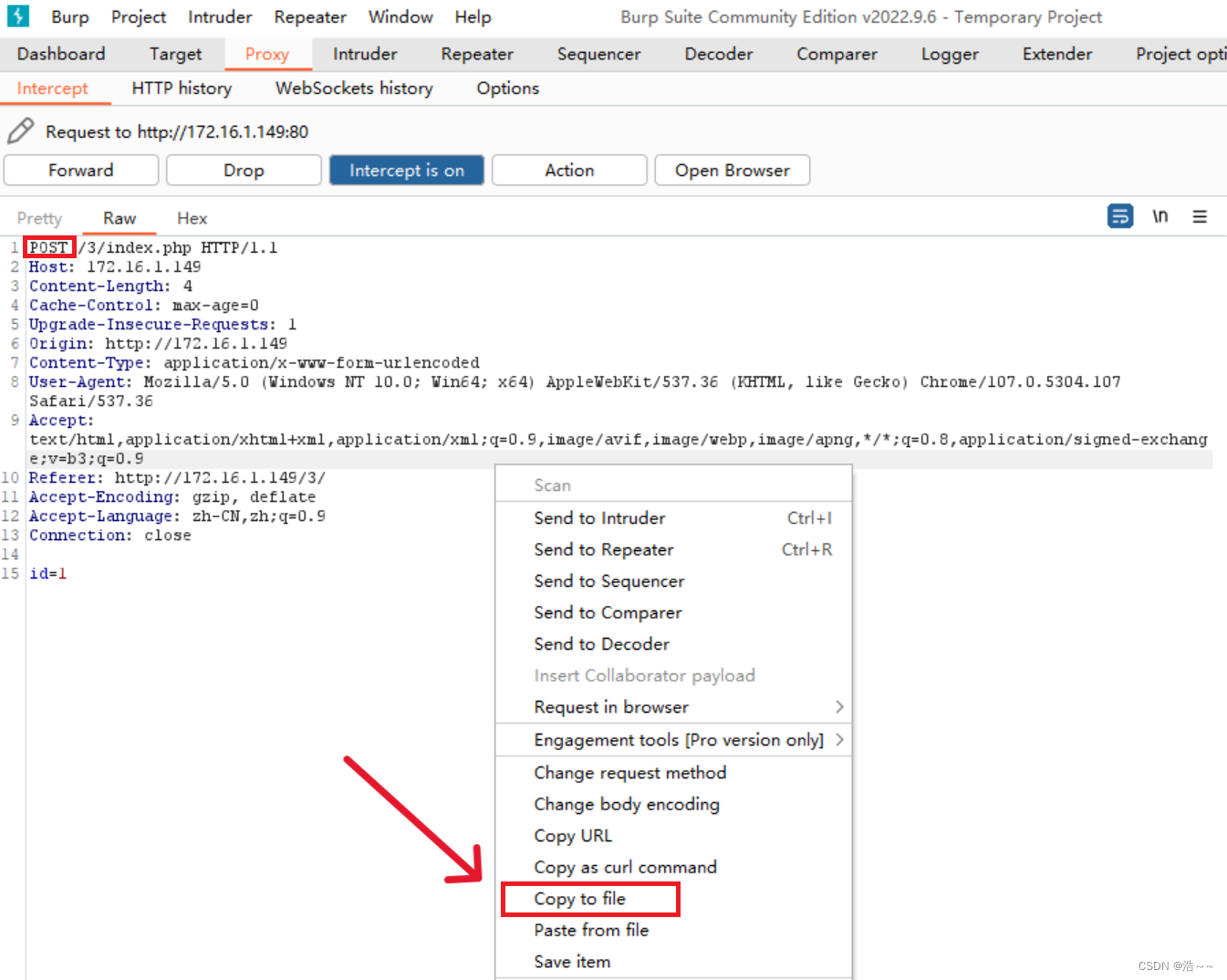
Task: Click the Referer header line
Action: pos(177,477)
